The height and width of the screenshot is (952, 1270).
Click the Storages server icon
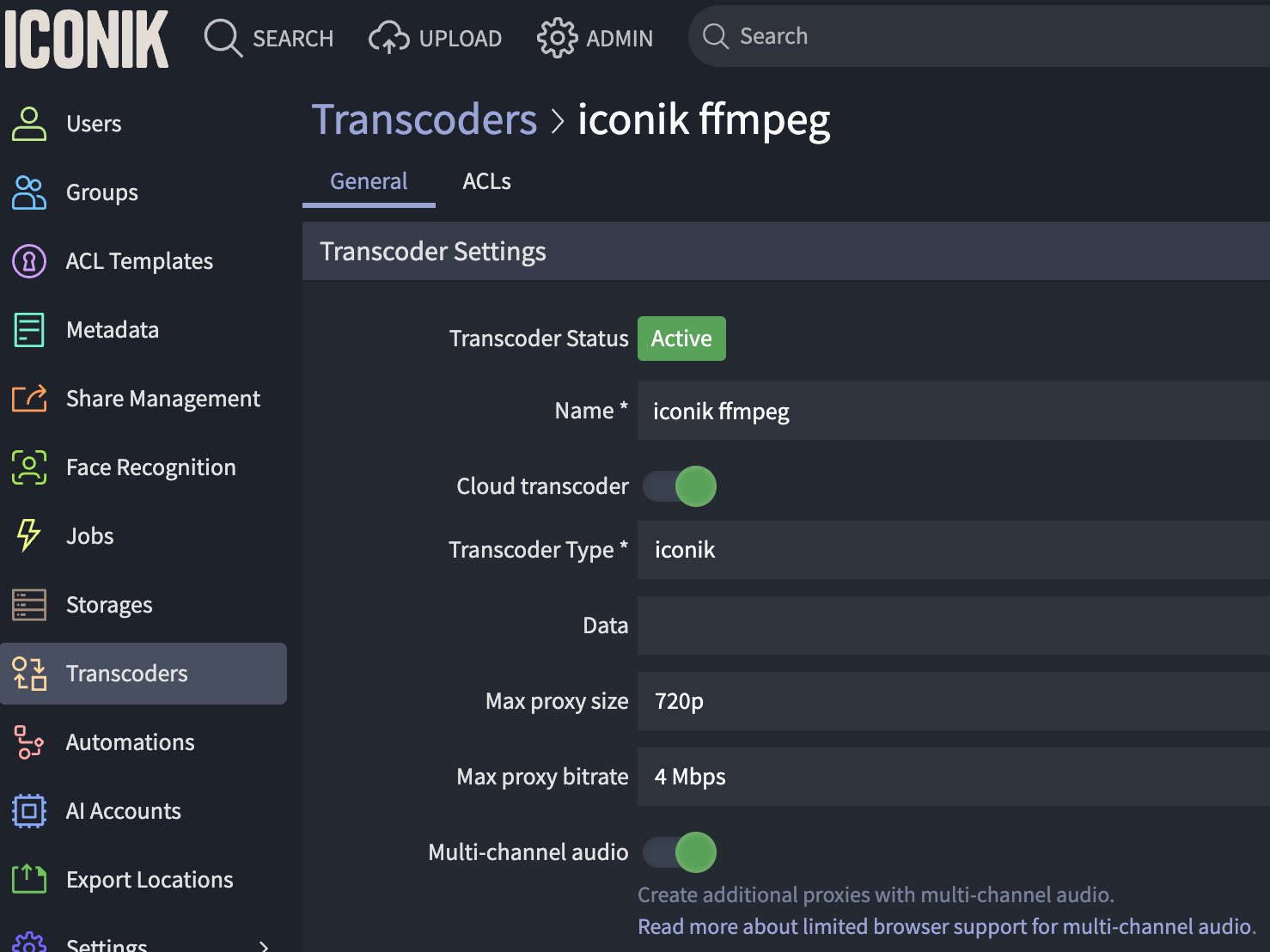(29, 605)
